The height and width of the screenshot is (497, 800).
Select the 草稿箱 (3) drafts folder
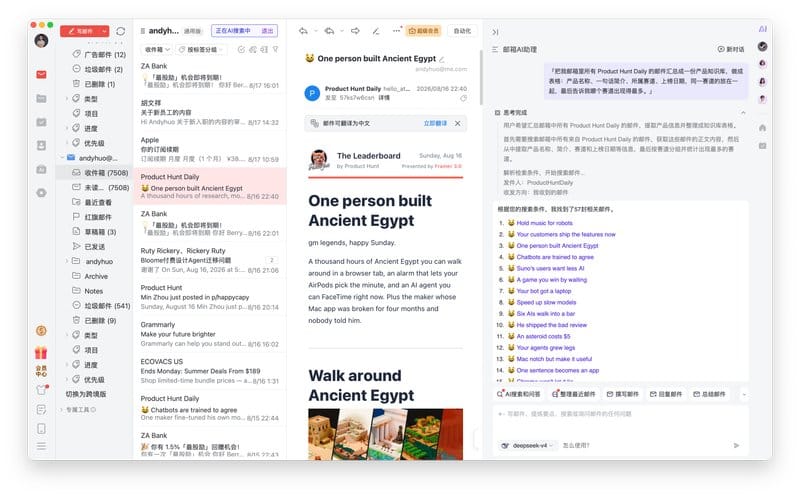[x=95, y=232]
